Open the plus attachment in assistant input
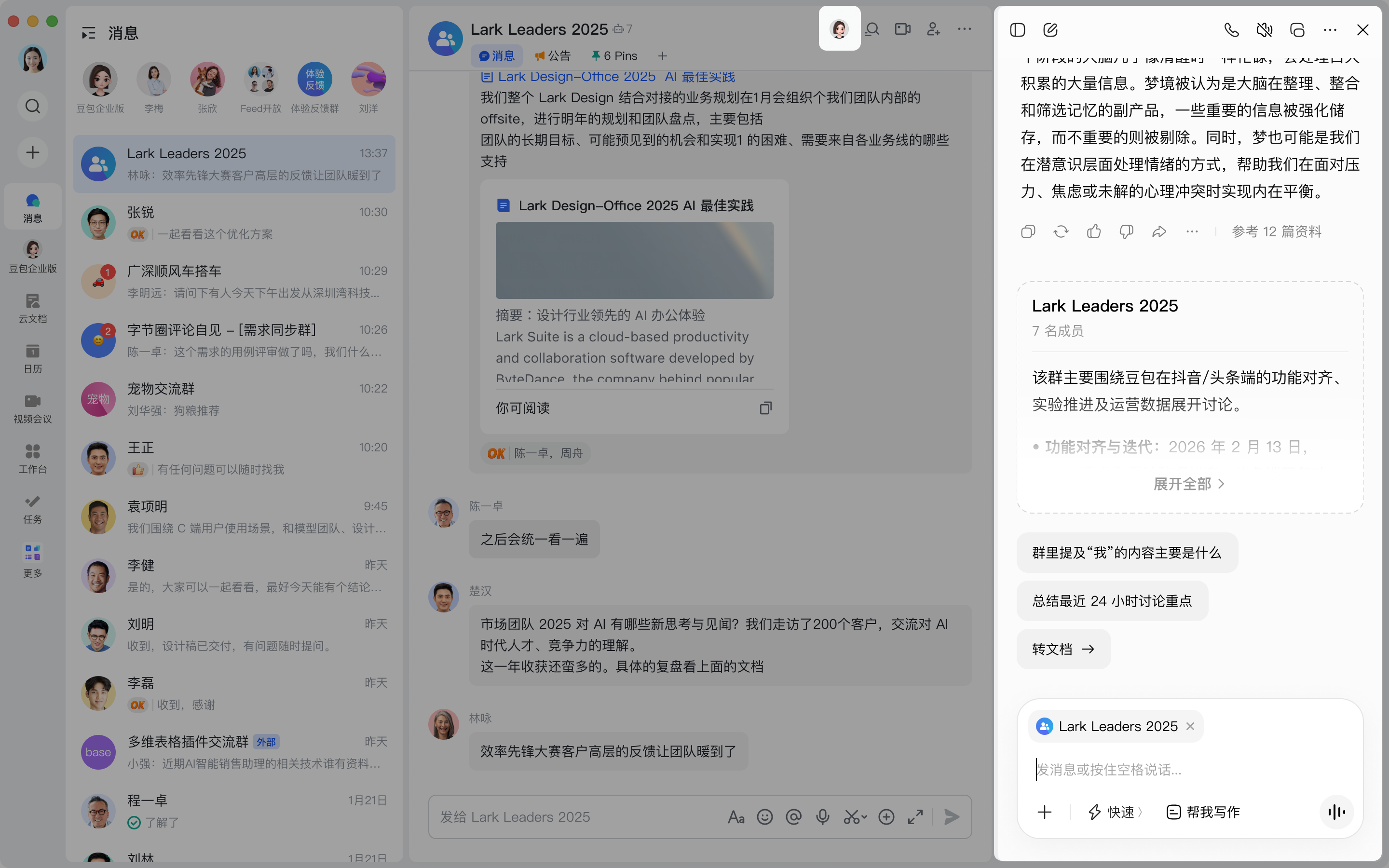 coord(1045,812)
